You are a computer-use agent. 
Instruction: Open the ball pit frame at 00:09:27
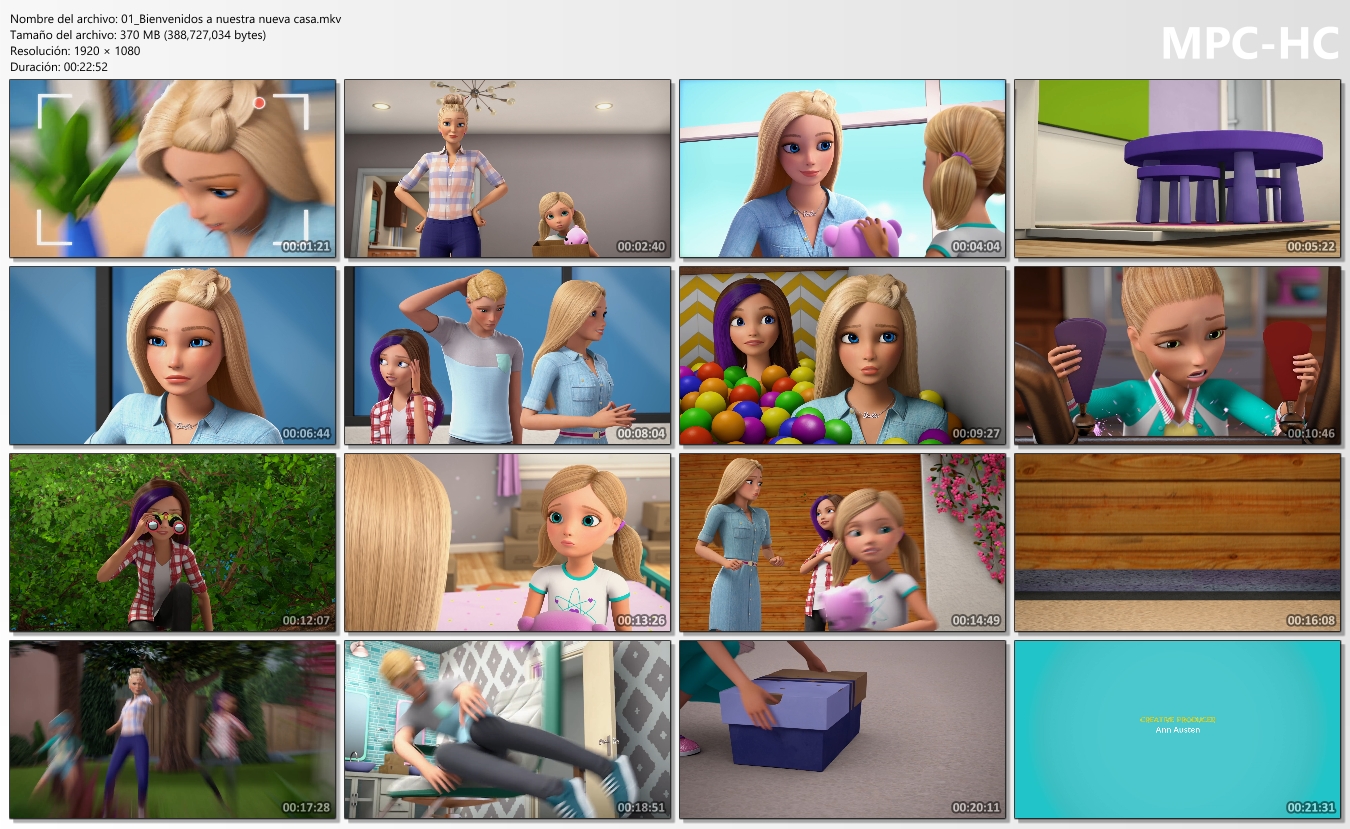tap(843, 355)
